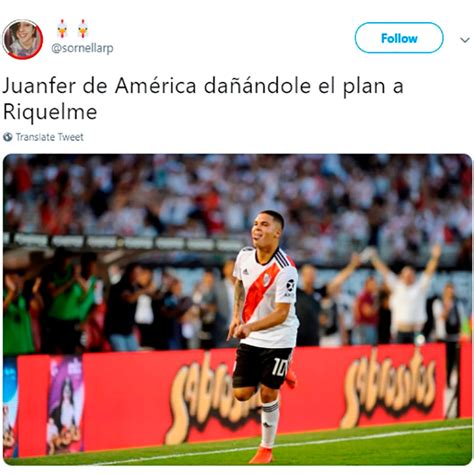
Task: Click the globe icon beside Translate Tweet
Action: coord(8,137)
